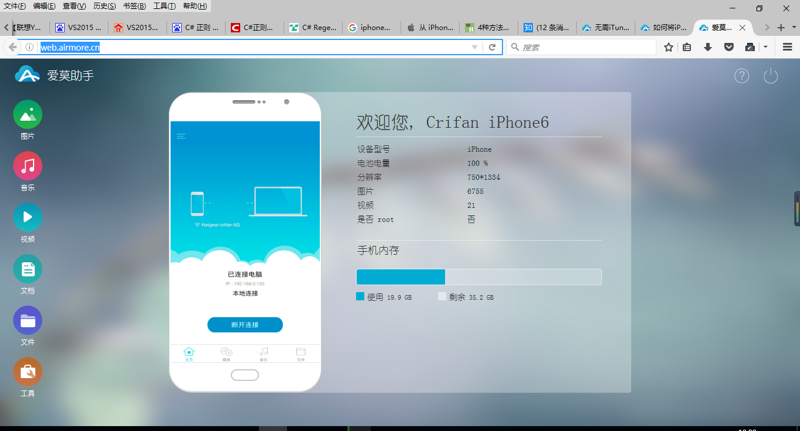Click the picture count 6755
800x431 pixels.
pos(476,191)
